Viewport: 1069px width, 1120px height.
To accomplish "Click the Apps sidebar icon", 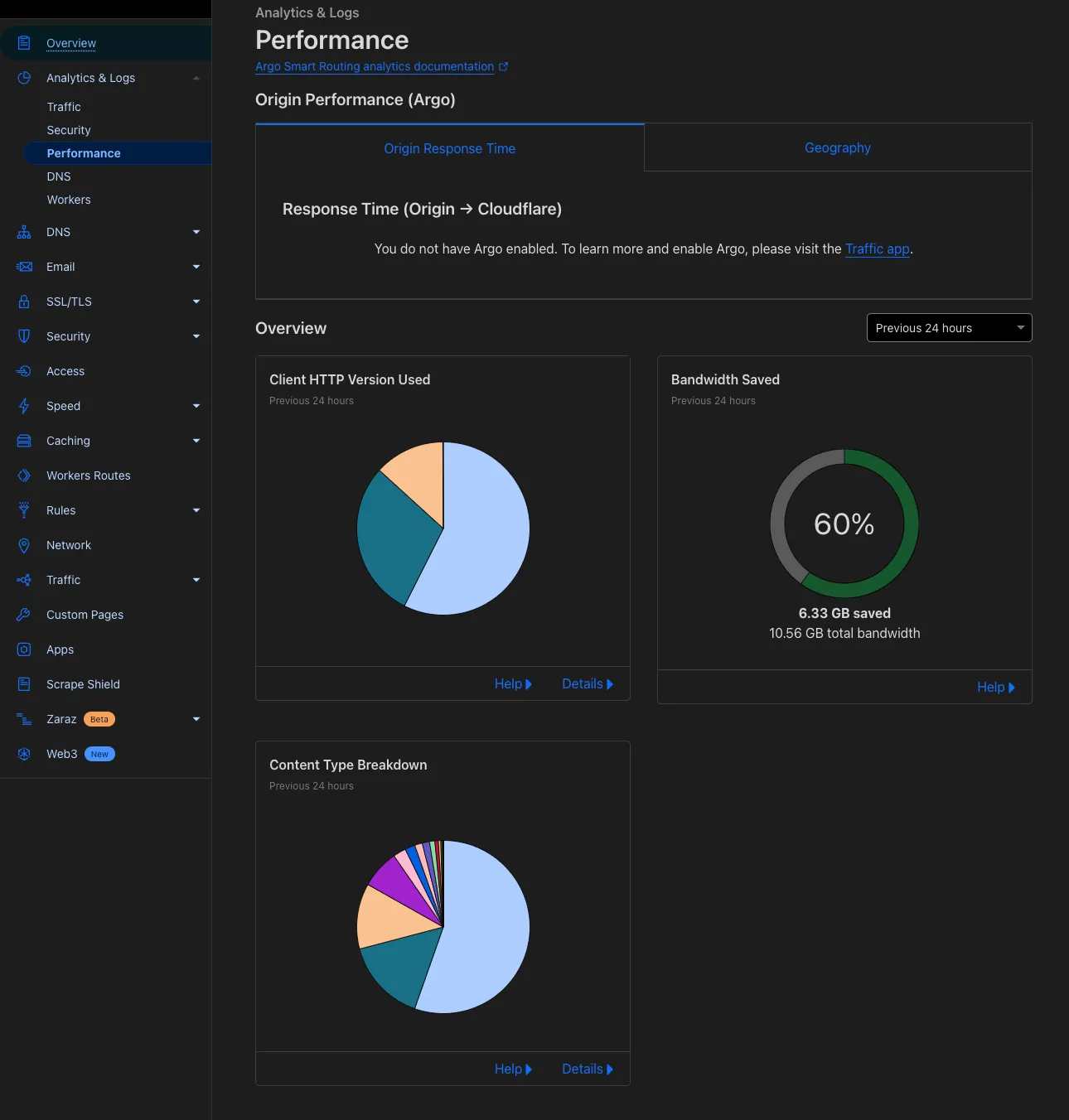I will (x=24, y=649).
